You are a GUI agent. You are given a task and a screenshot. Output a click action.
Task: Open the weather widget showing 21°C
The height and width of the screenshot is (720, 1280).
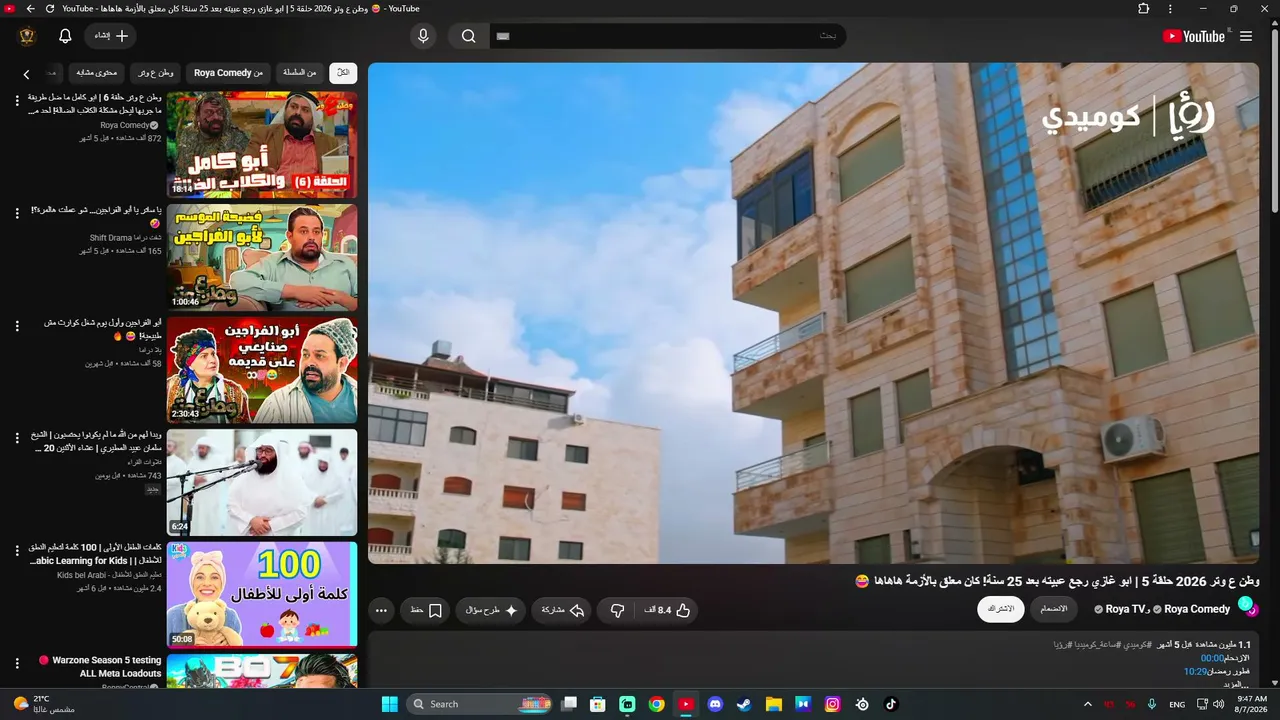point(45,704)
